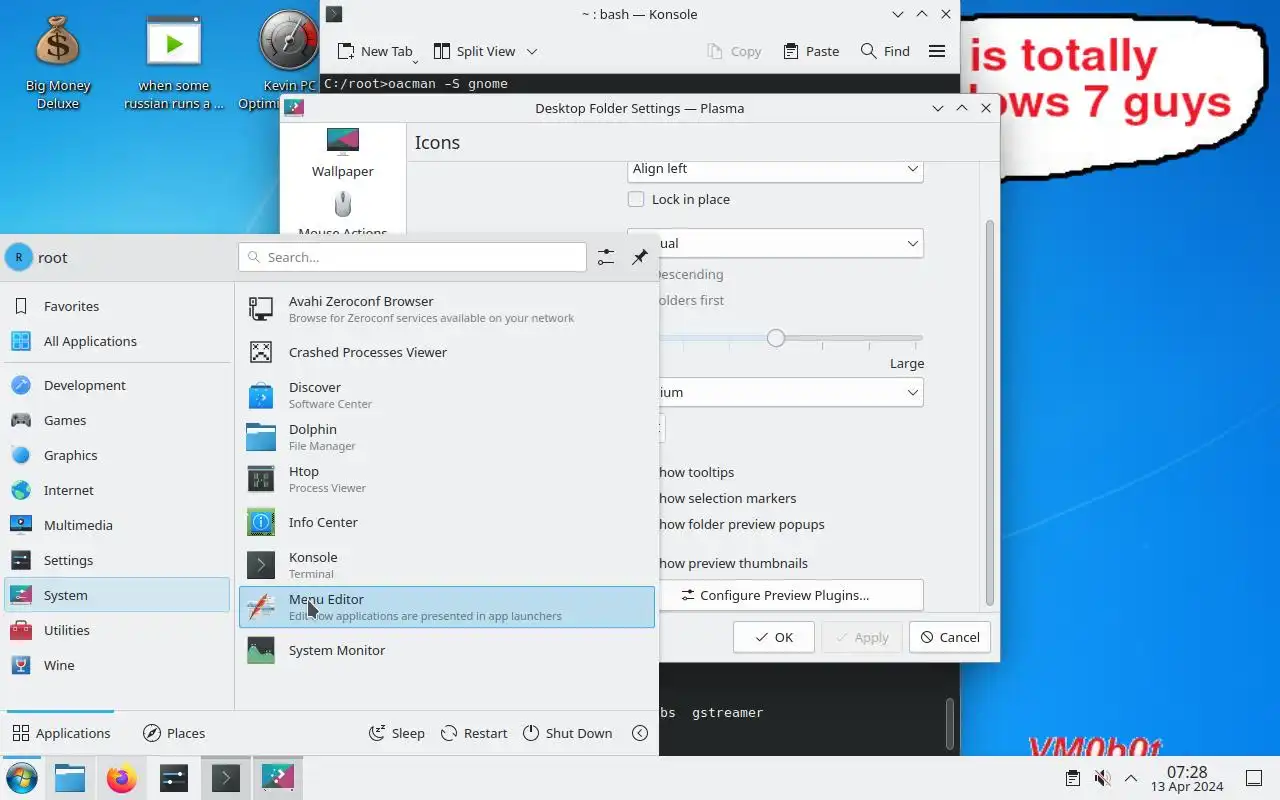Viewport: 1280px width, 800px height.
Task: Open Konsole terminal entry in launcher
Action: point(446,565)
